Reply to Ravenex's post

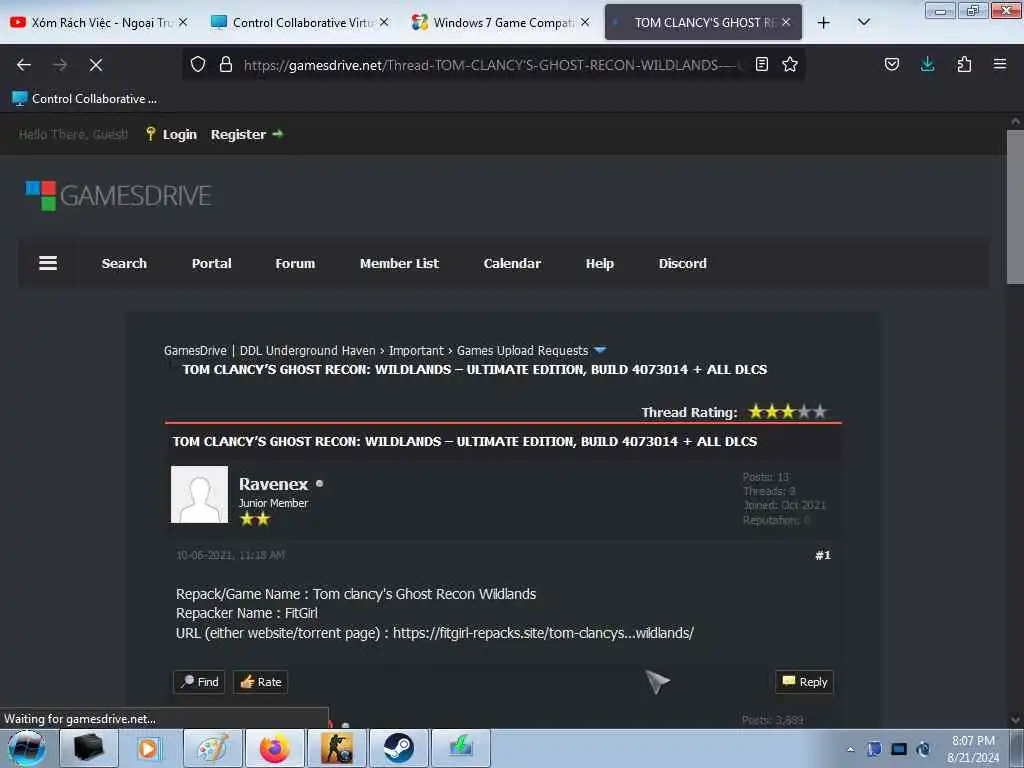point(805,682)
